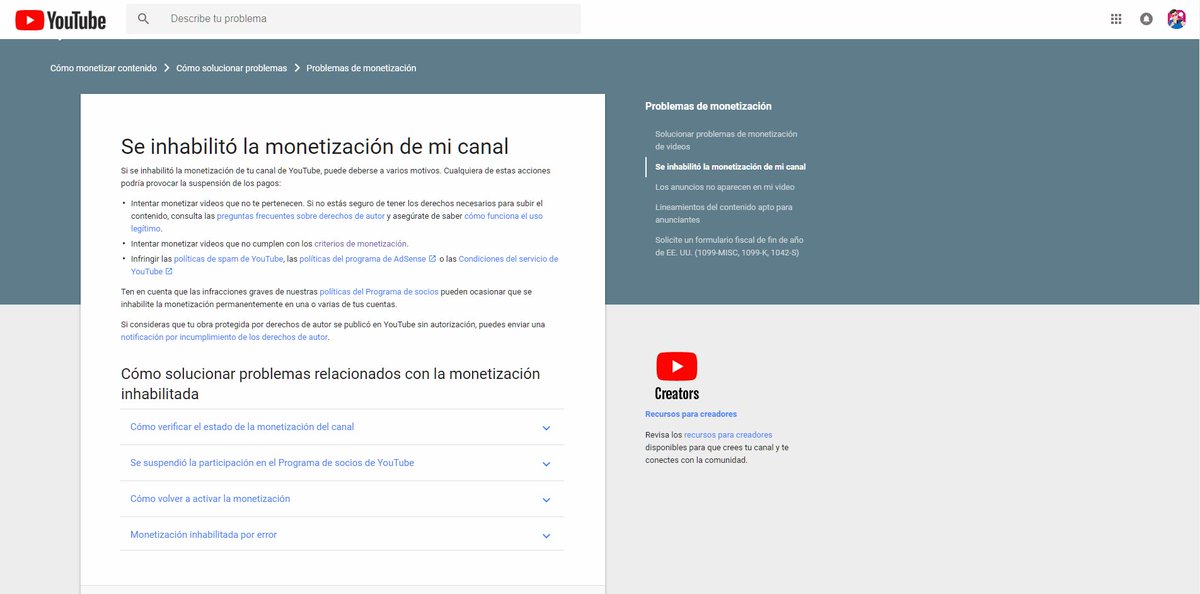The width and height of the screenshot is (1200, 594).
Task: Go to 'Cómo monetizar contenido' breadcrumb
Action: [x=103, y=68]
